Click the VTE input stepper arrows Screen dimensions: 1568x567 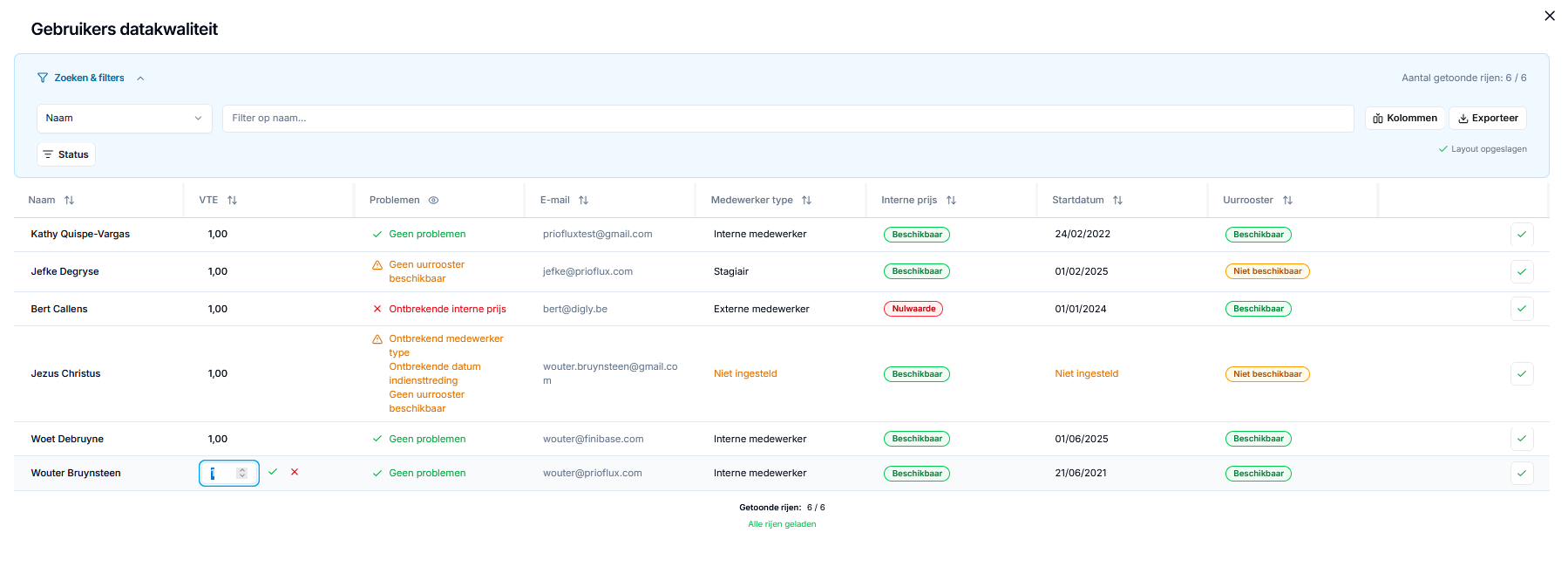pos(242,473)
